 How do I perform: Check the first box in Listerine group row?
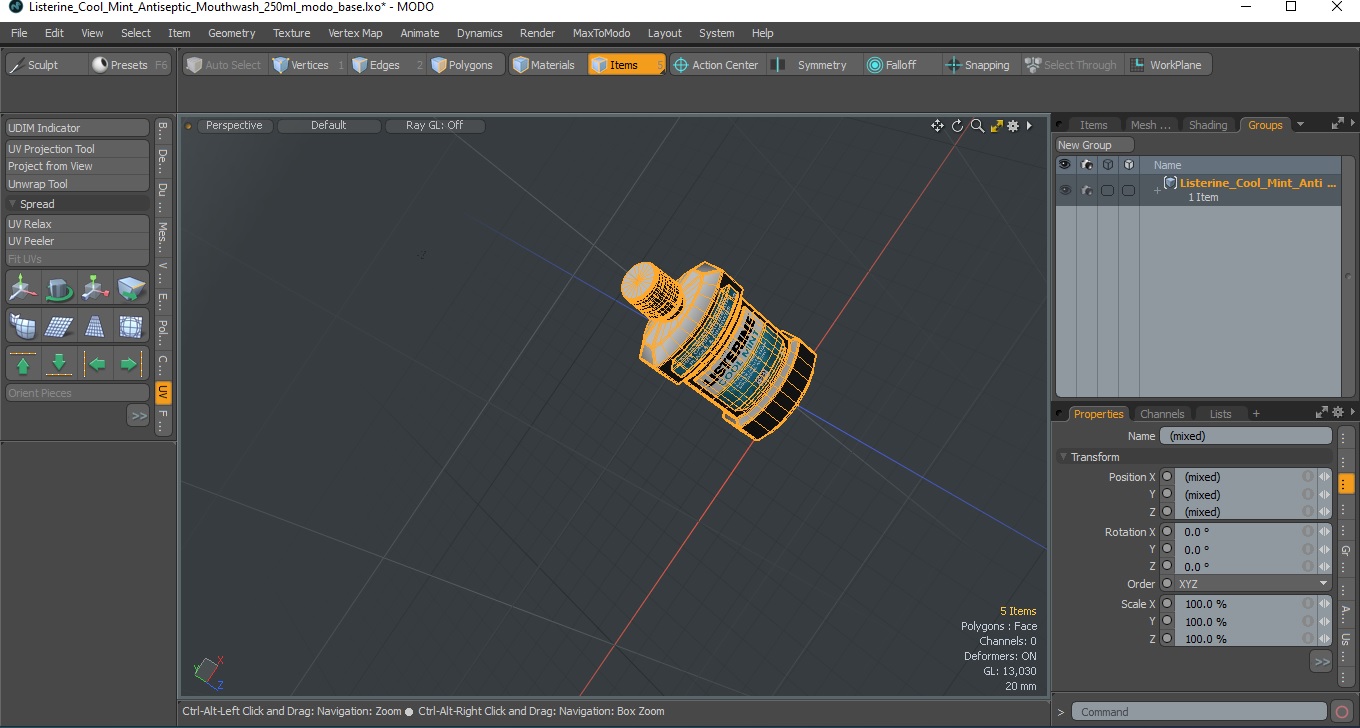1107,190
